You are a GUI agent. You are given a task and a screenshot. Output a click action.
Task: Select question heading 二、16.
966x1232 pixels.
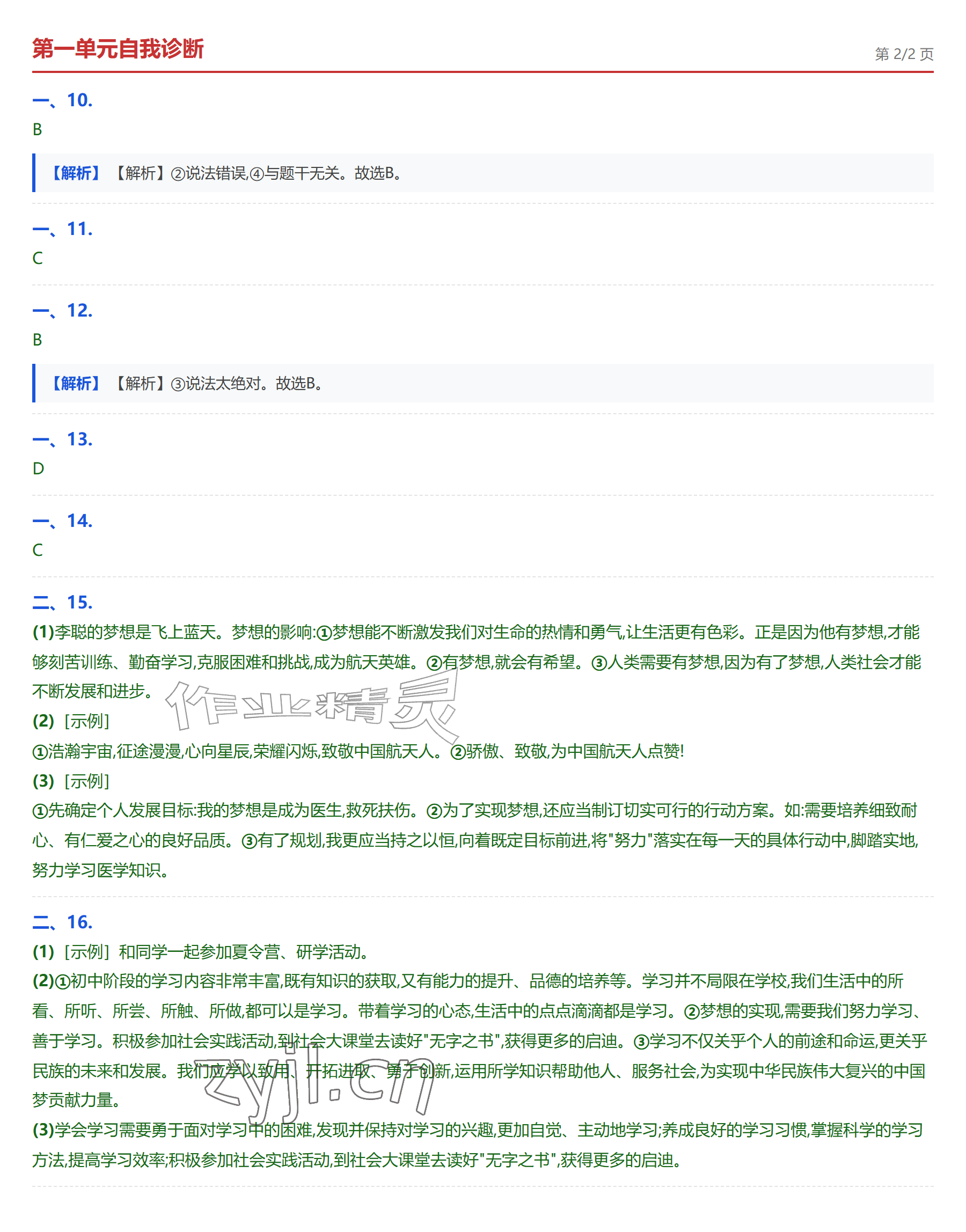pyautogui.click(x=63, y=922)
